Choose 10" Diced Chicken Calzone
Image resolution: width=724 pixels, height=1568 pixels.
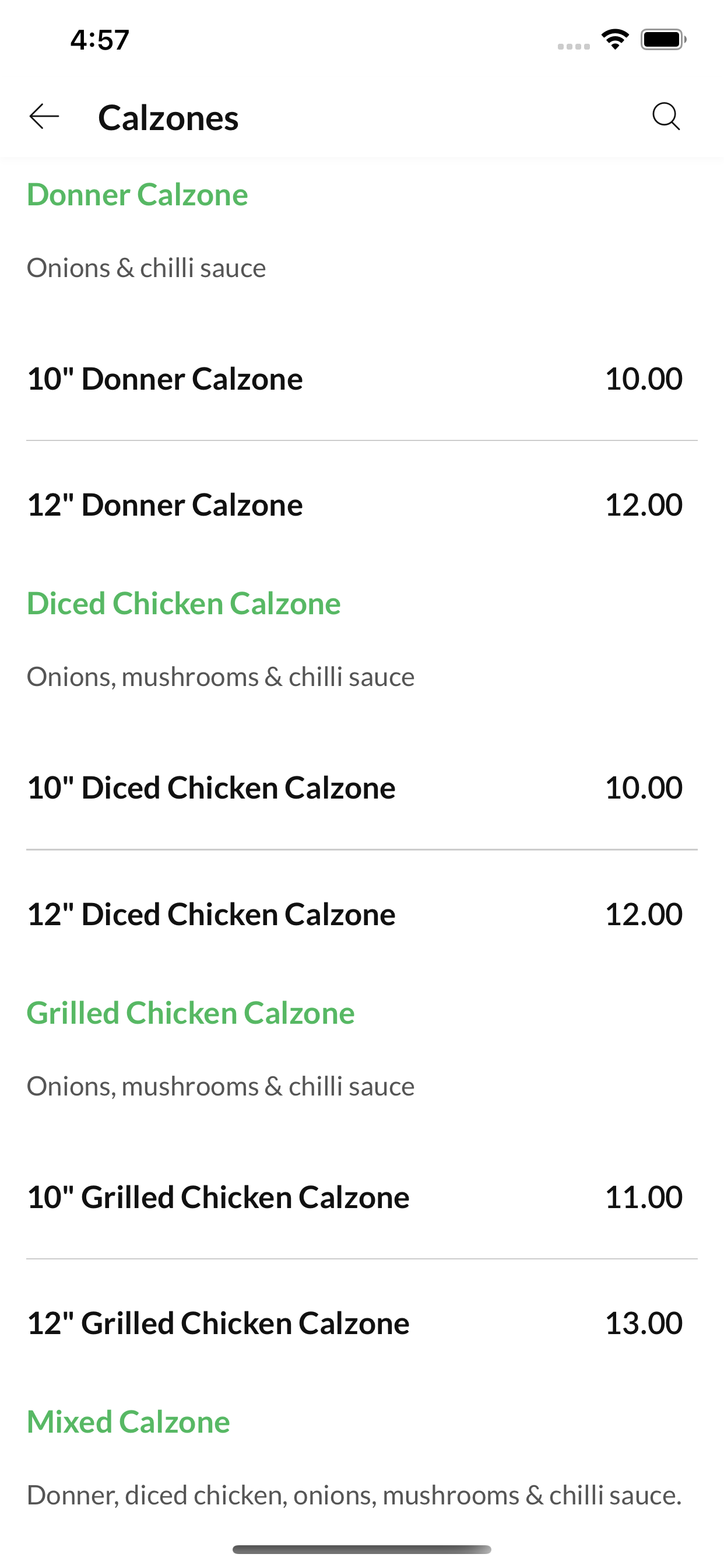click(x=362, y=787)
